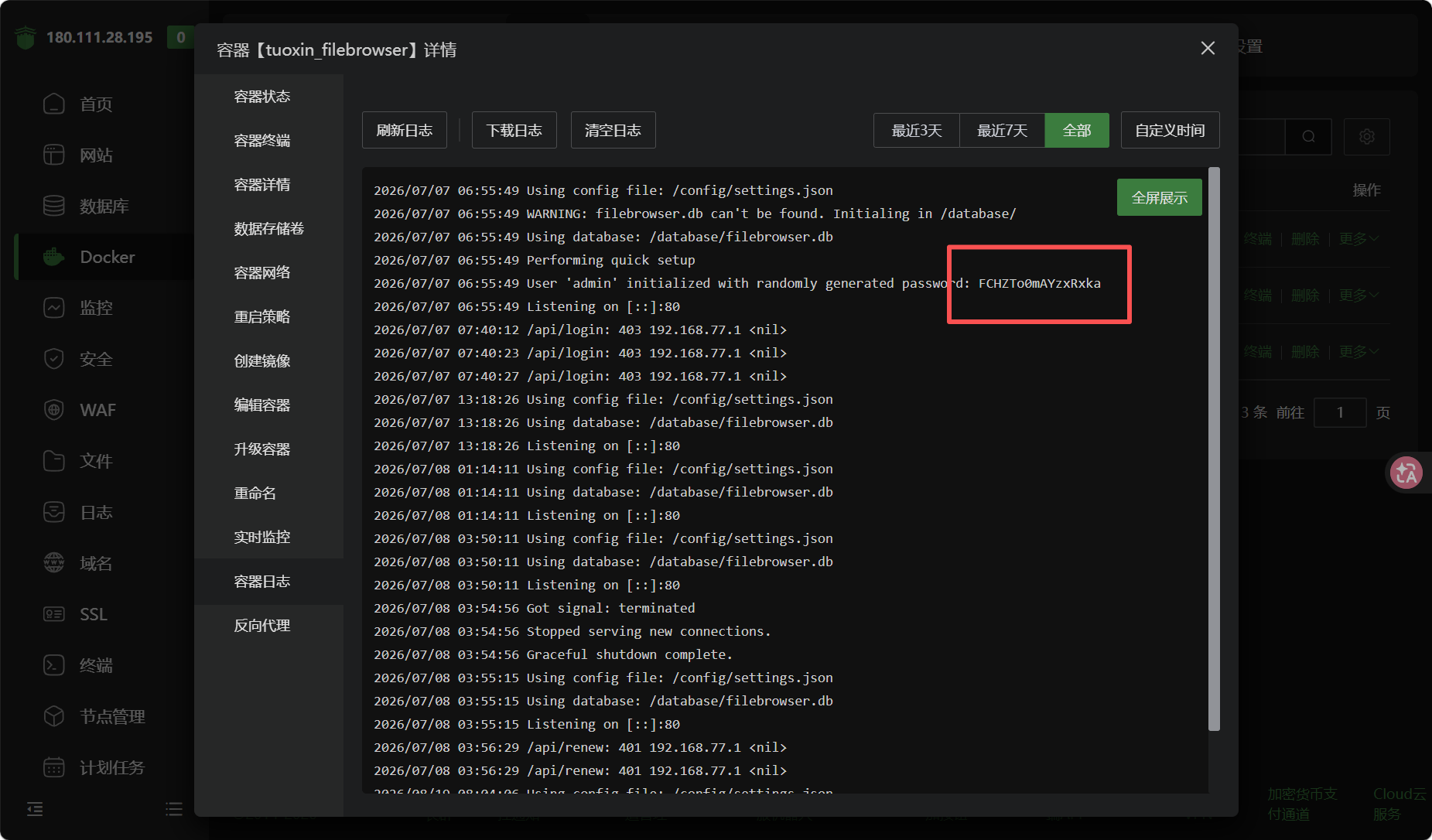This screenshot has width=1432, height=840.
Task: Open the 节点管理 node management icon
Action: [54, 716]
